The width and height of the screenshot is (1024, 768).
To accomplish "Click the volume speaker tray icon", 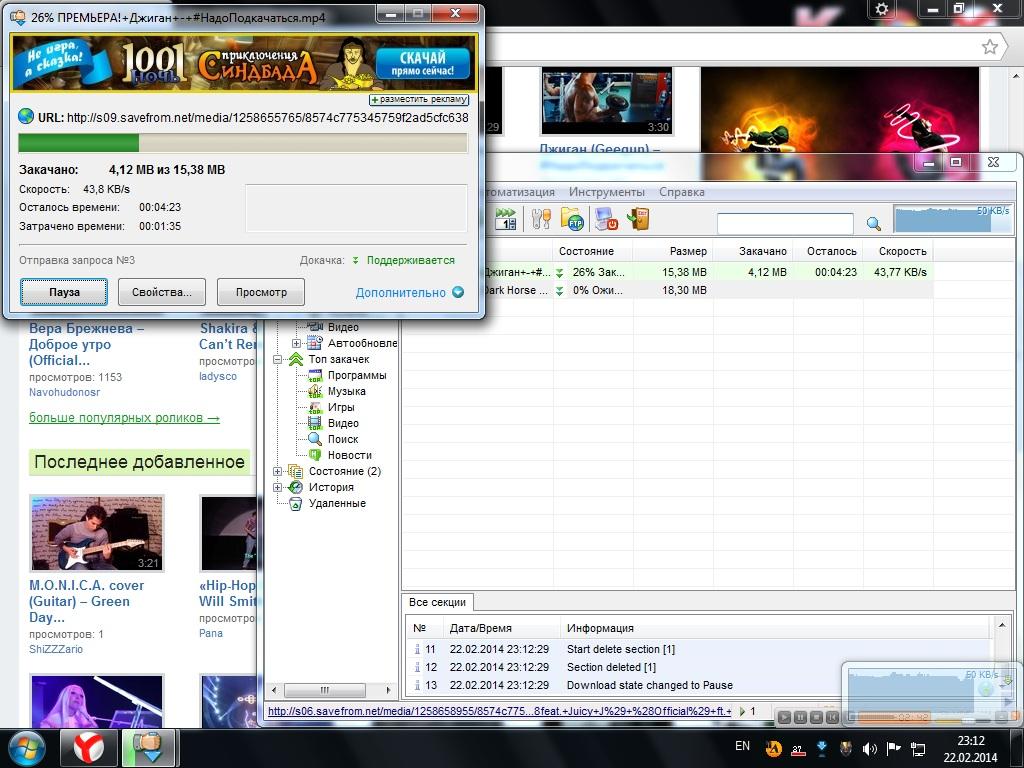I will 869,747.
